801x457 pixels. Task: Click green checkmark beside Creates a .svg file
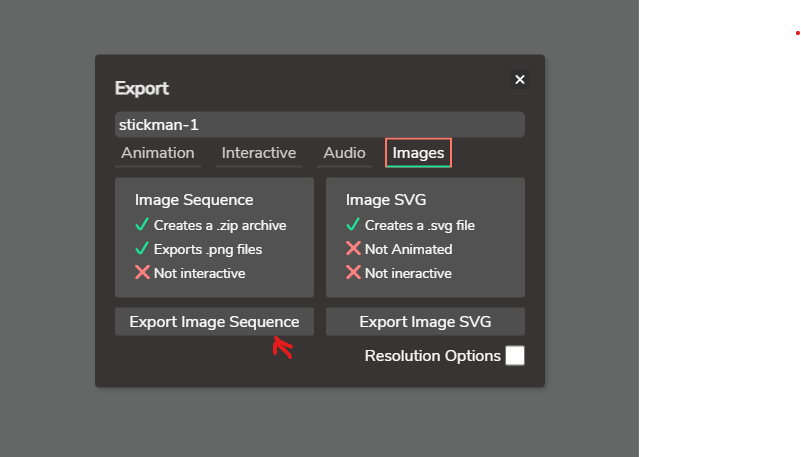click(353, 225)
